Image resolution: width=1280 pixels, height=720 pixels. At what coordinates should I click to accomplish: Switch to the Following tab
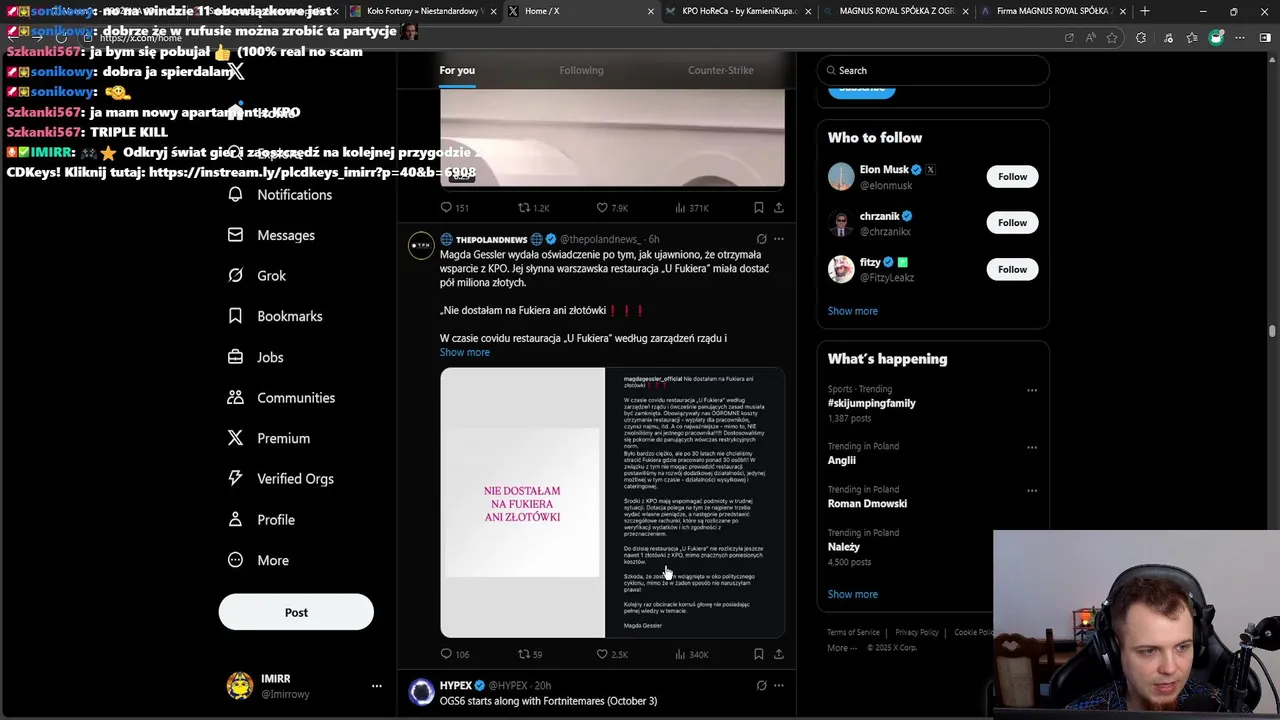click(x=581, y=70)
